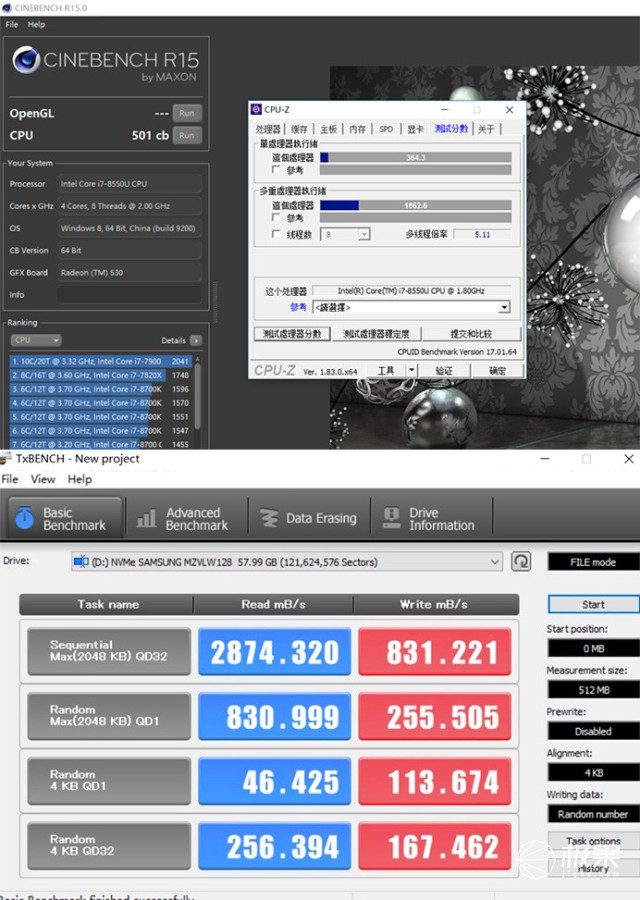
Task: Click single-thread score bar 364.3
Action: [x=416, y=157]
